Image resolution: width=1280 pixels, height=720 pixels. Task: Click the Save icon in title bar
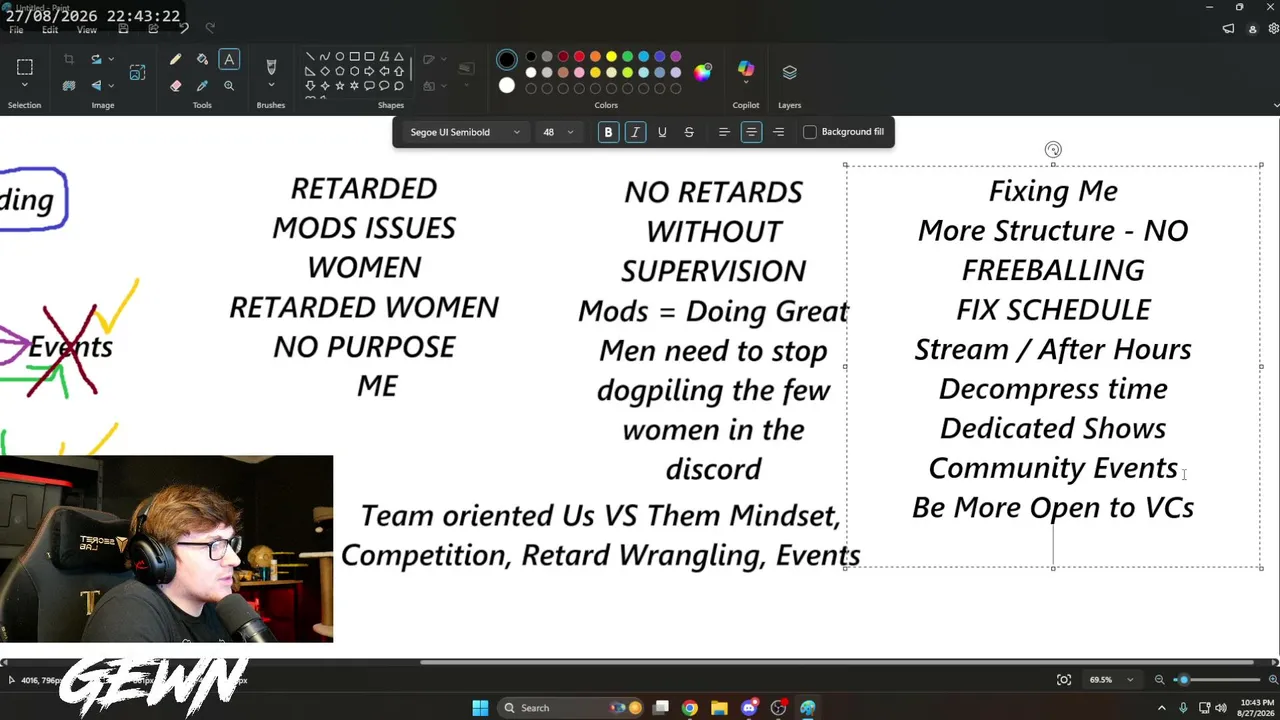123,29
